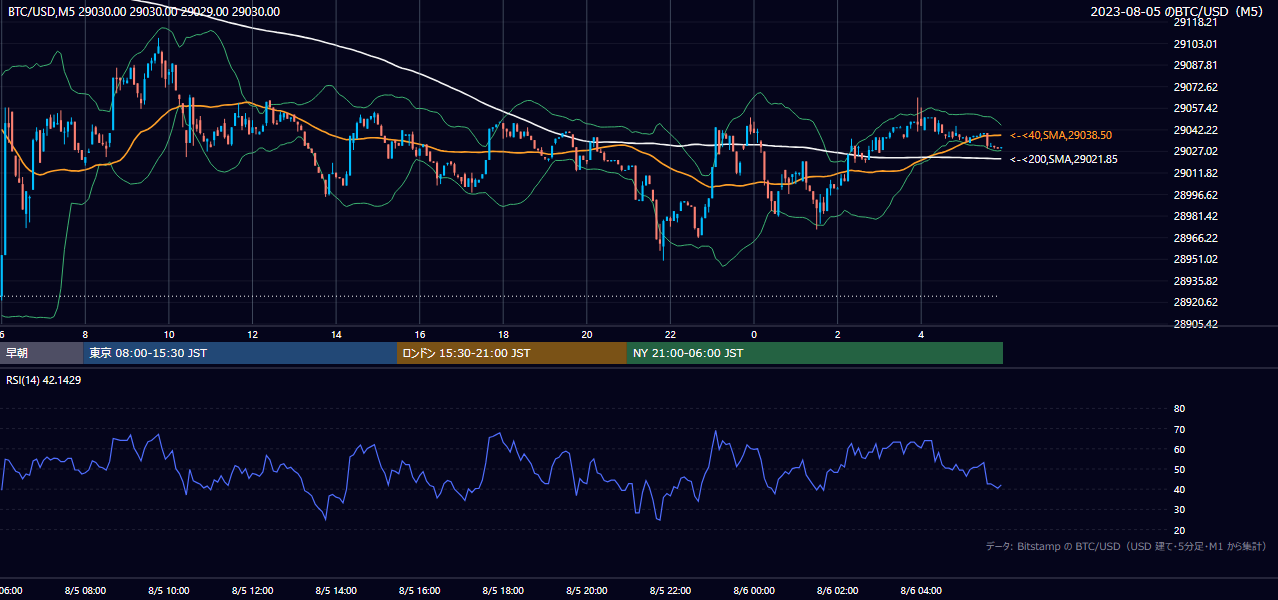The image size is (1278, 600).
Task: Select the 早朝 session bar
Action: click(41, 353)
